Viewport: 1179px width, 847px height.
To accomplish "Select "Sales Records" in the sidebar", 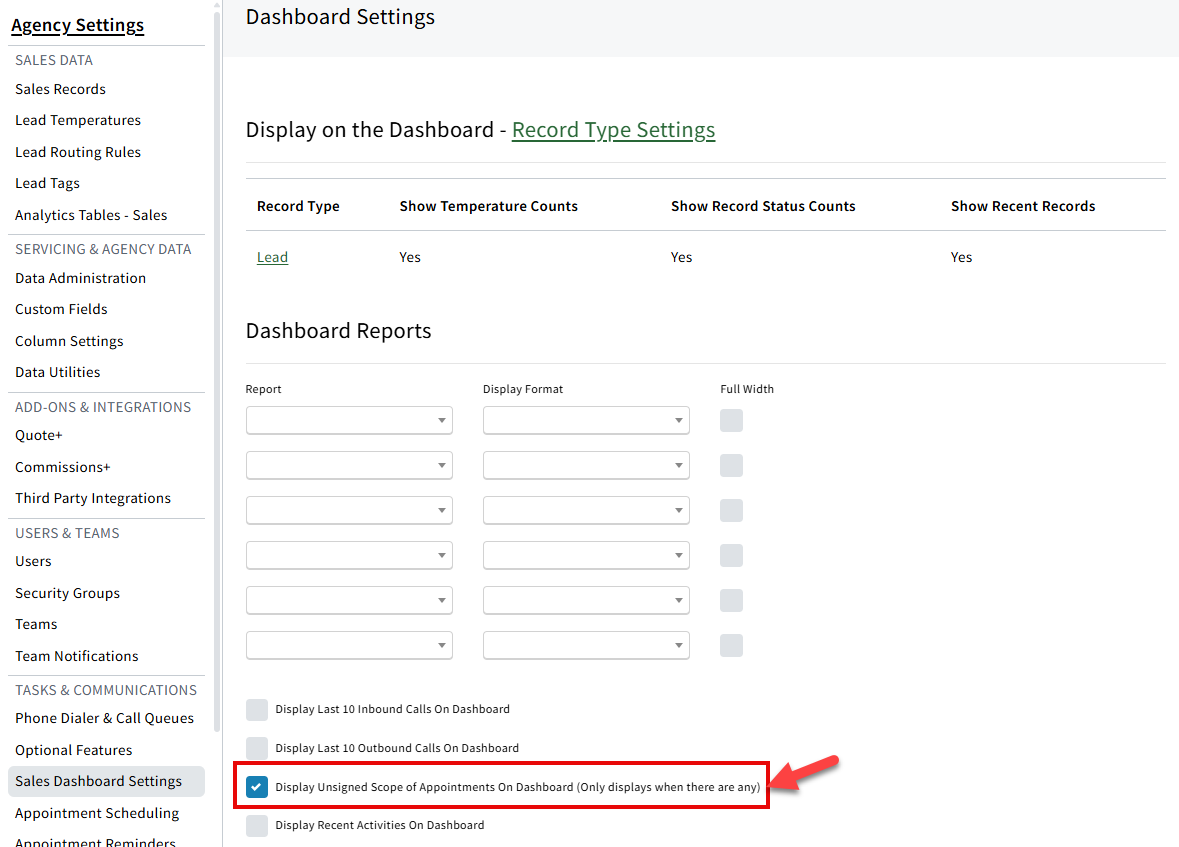I will [x=60, y=89].
